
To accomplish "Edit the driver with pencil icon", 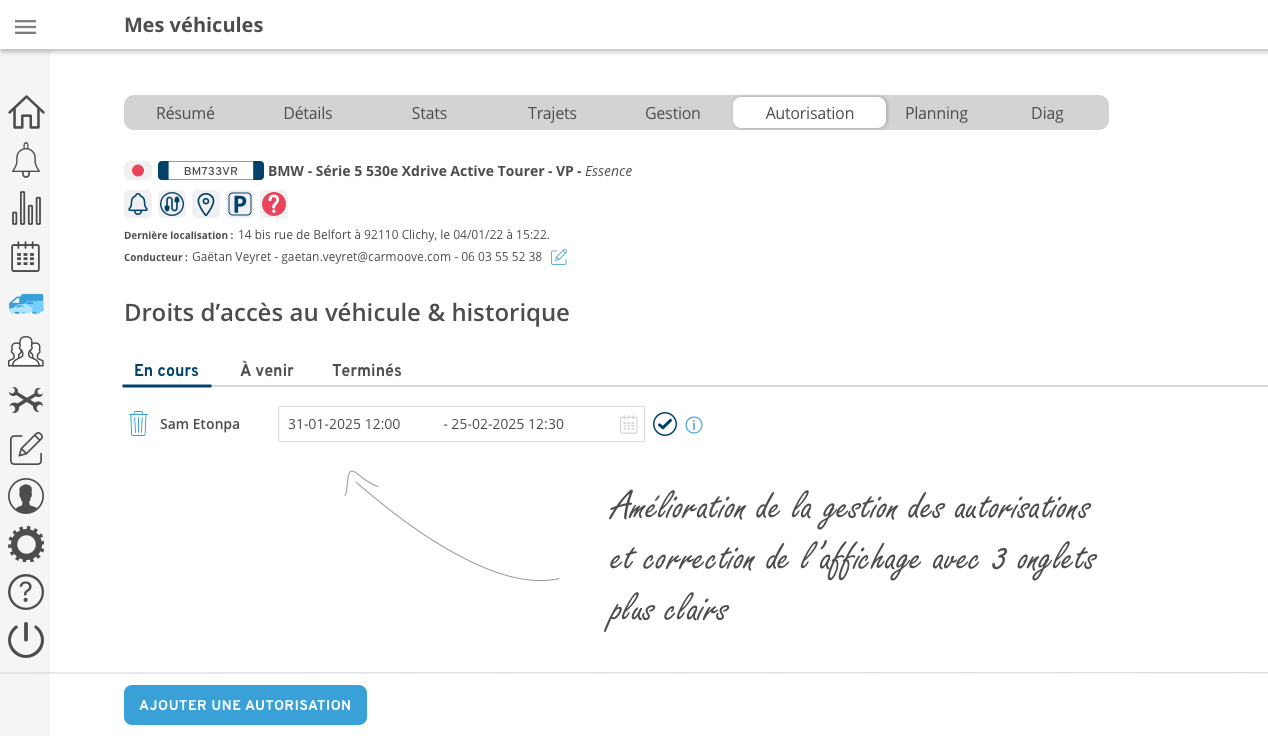I will tap(560, 257).
